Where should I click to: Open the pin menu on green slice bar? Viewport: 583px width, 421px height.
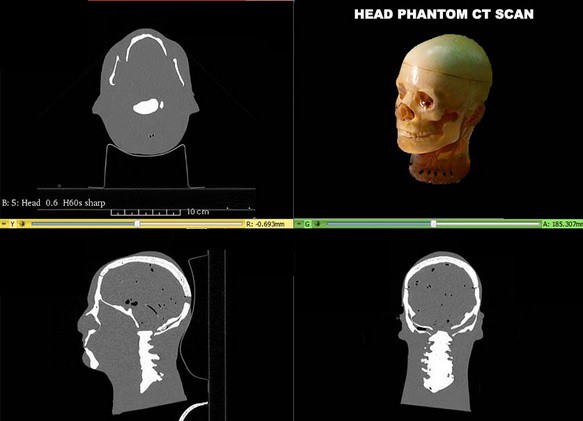pos(299,224)
